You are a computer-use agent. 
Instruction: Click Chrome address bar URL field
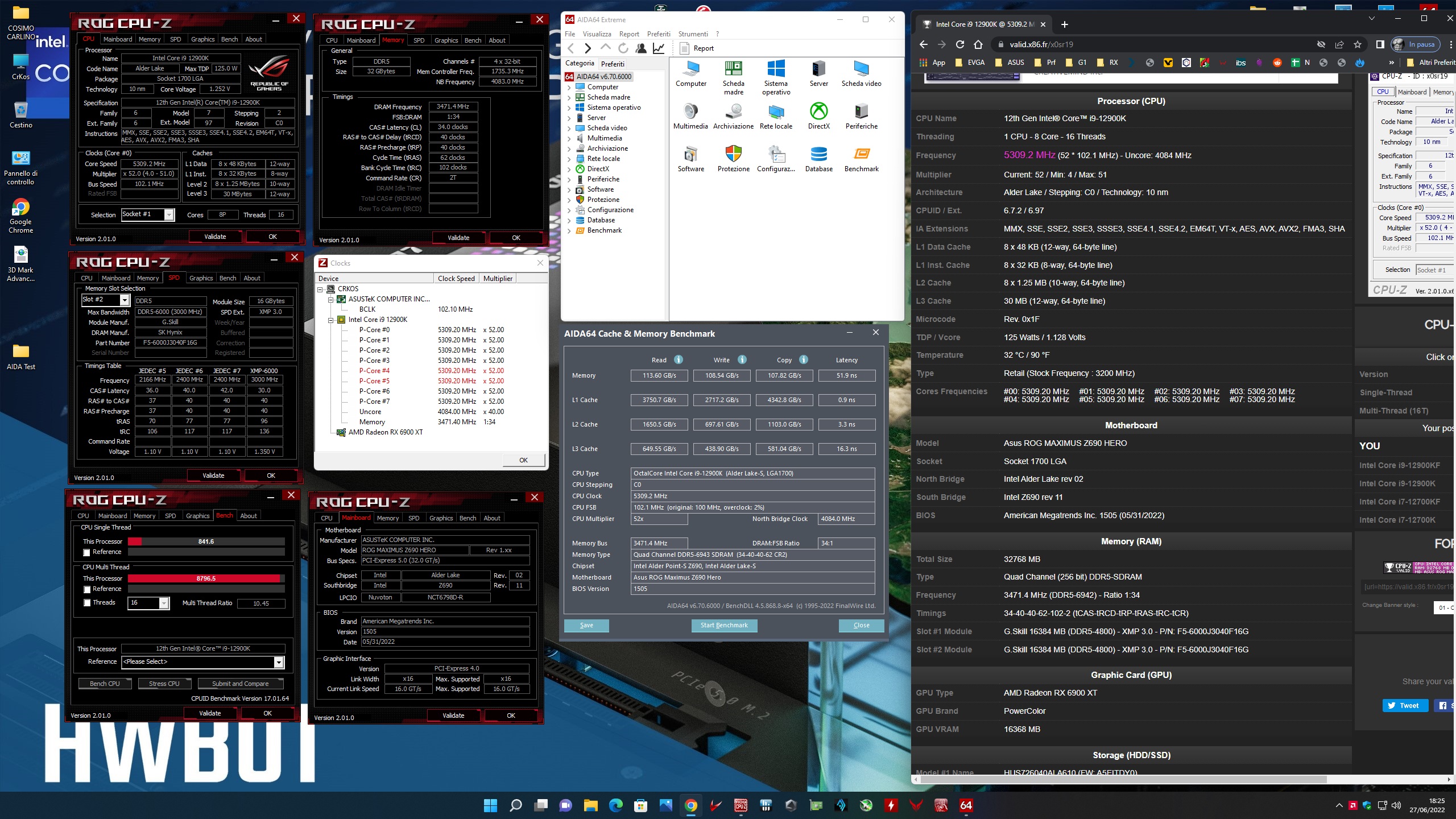coord(1155,44)
